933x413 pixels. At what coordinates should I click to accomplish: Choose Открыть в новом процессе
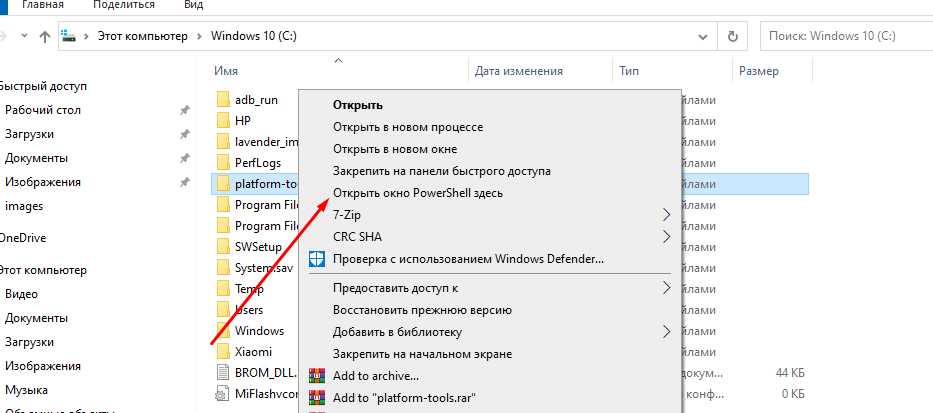click(408, 127)
